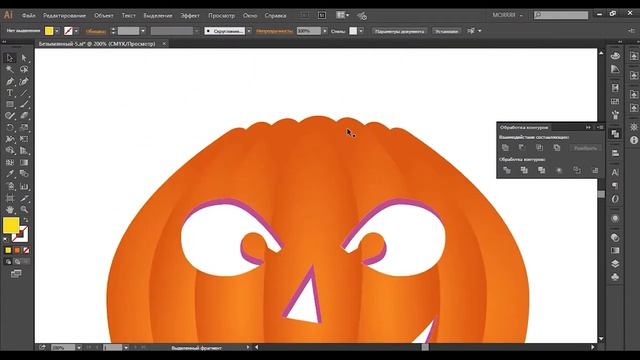Select the Column Graph tool
640x360 pixels.
[x=24, y=186]
